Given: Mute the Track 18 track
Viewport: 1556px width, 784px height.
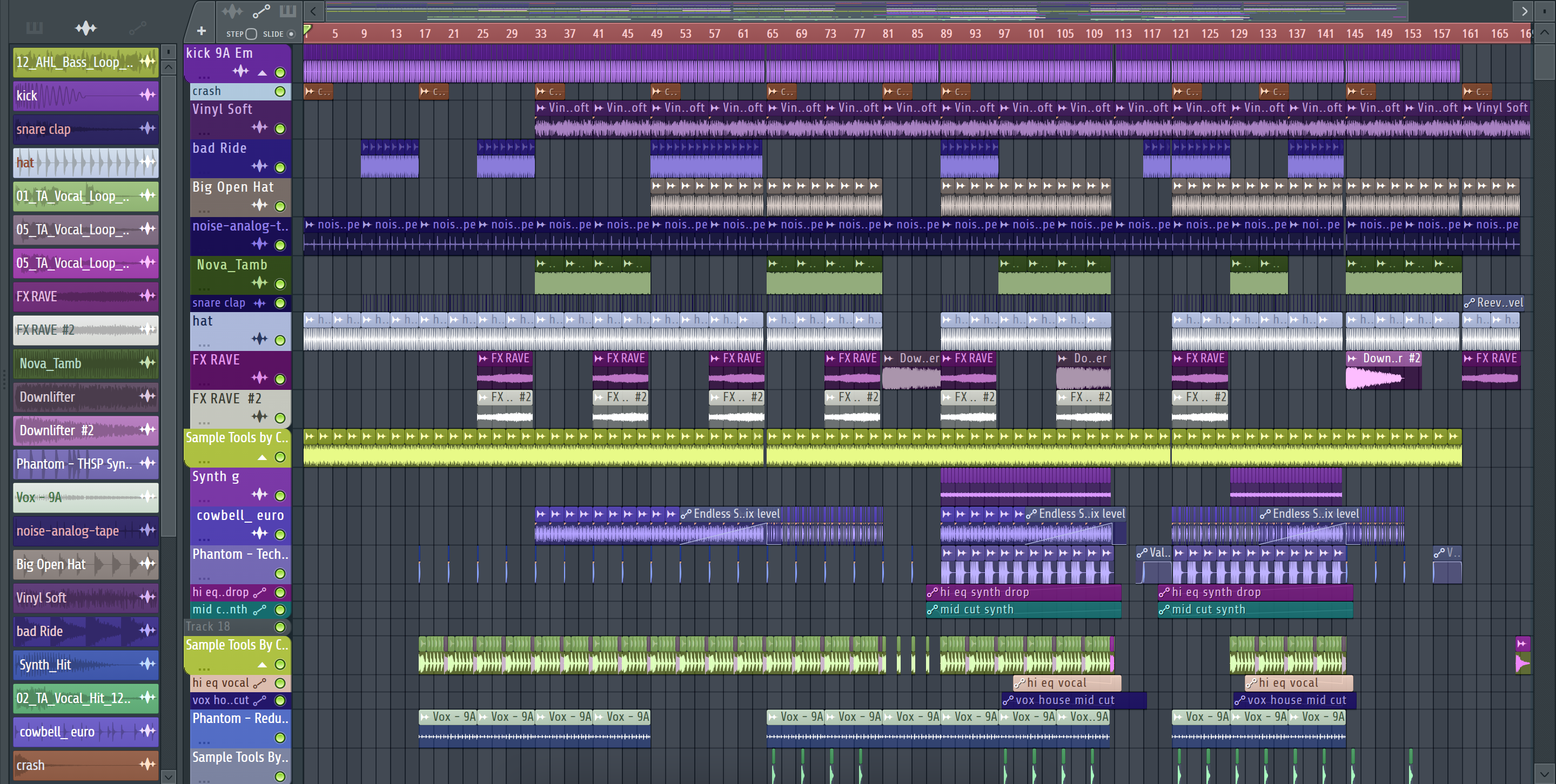Looking at the screenshot, I should tap(280, 627).
